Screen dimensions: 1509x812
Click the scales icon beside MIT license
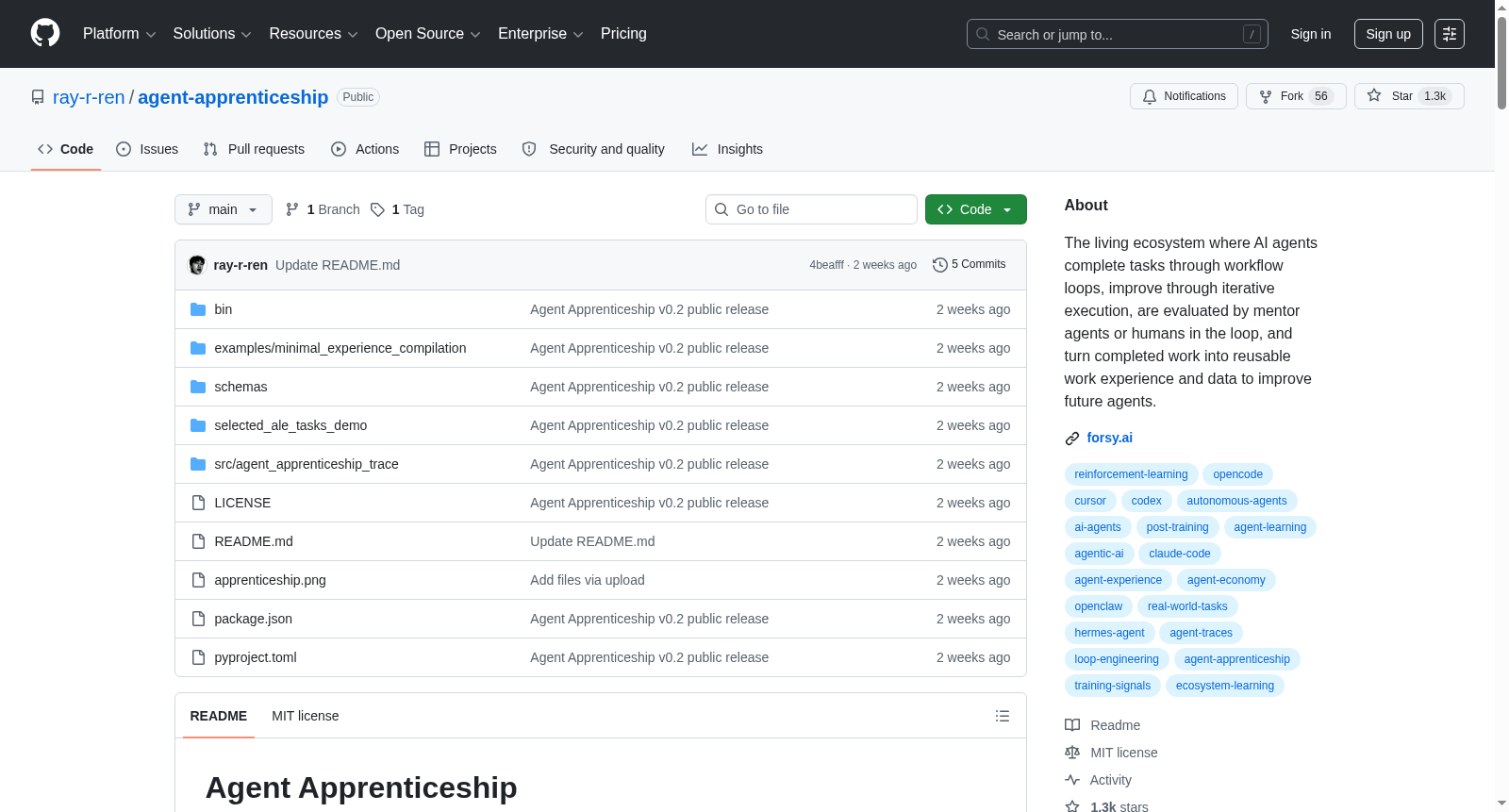(1072, 753)
